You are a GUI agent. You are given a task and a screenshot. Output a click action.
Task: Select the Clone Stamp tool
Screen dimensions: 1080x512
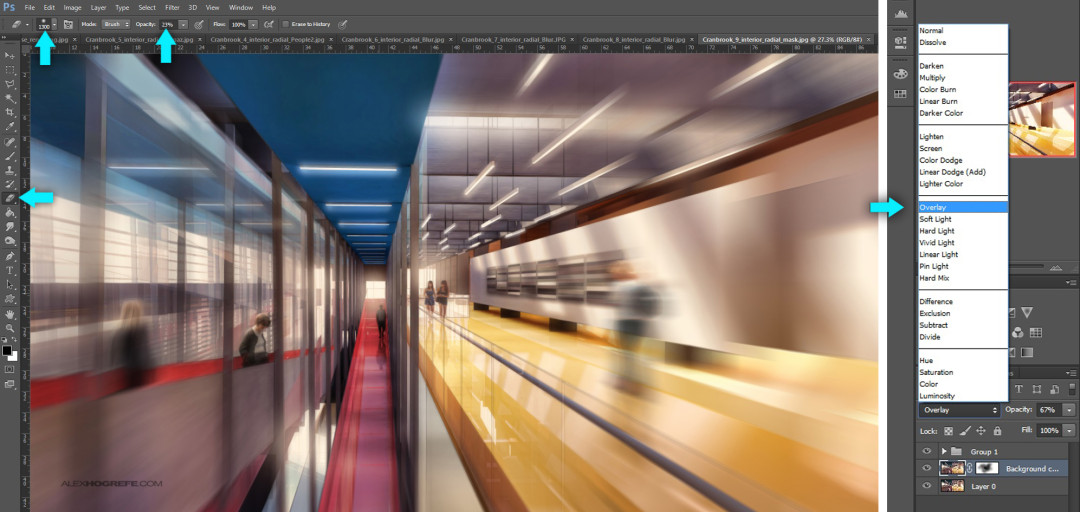click(10, 170)
